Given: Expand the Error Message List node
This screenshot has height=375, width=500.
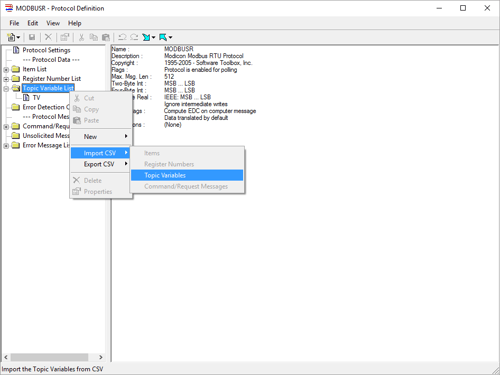Looking at the screenshot, I should click(6, 146).
